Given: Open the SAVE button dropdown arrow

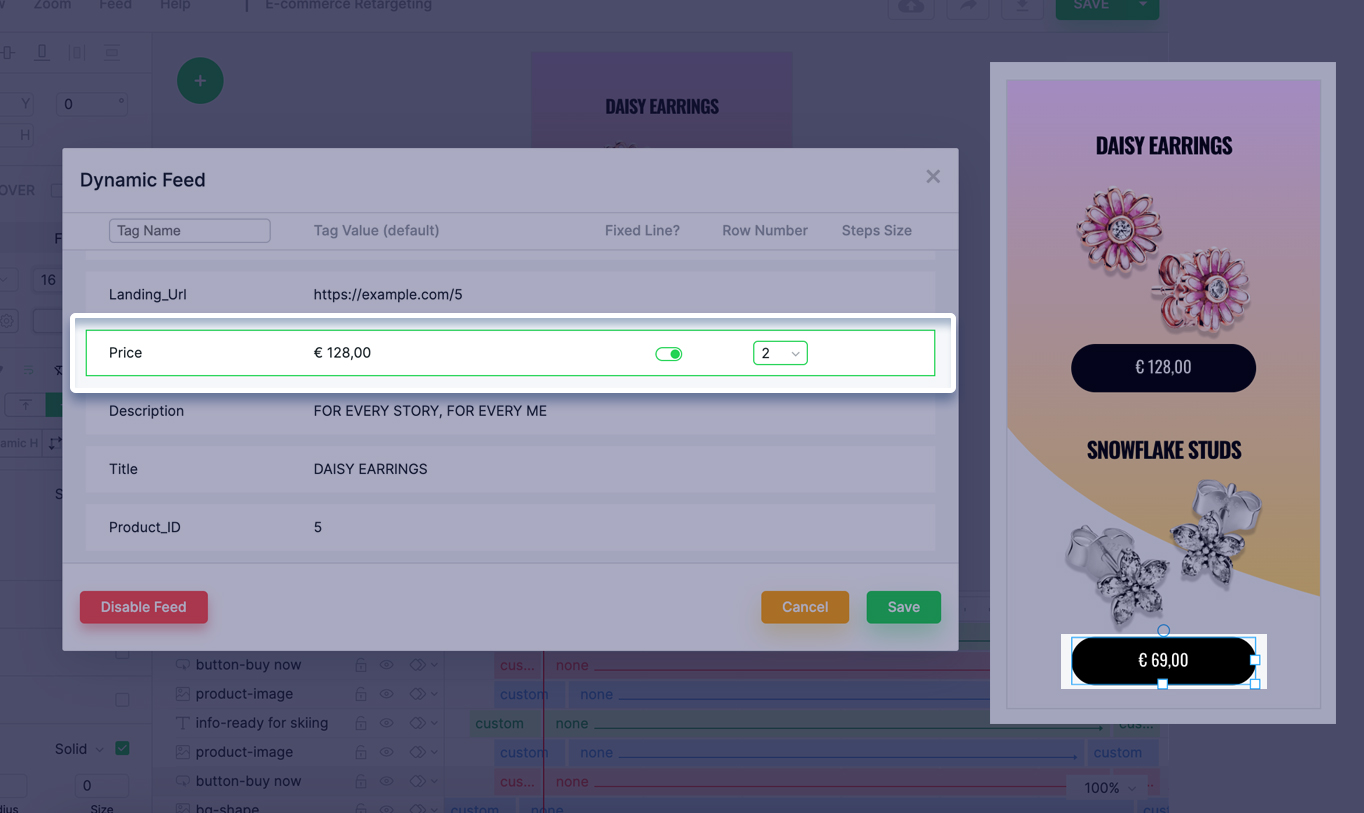Looking at the screenshot, I should coord(1143,6).
